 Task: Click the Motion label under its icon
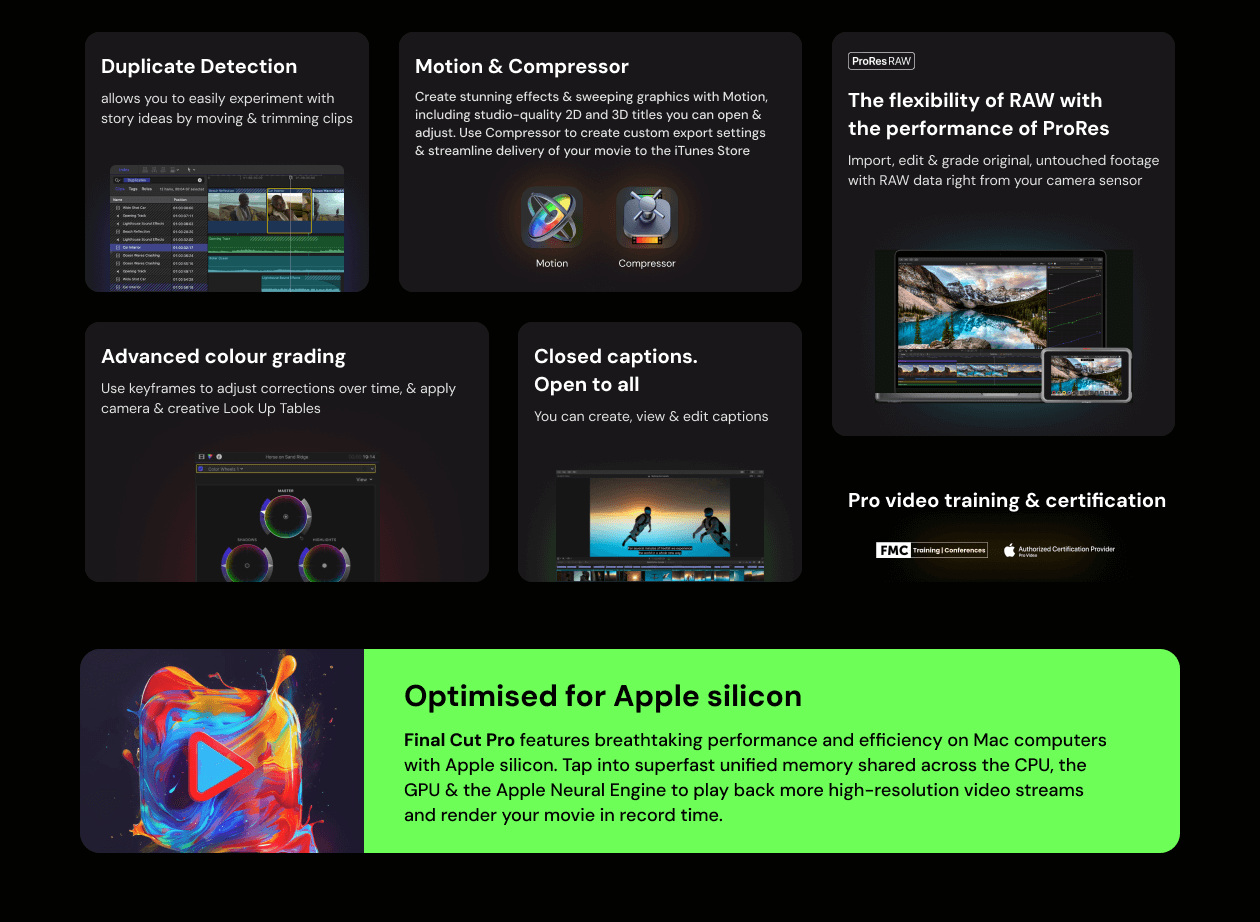click(552, 263)
